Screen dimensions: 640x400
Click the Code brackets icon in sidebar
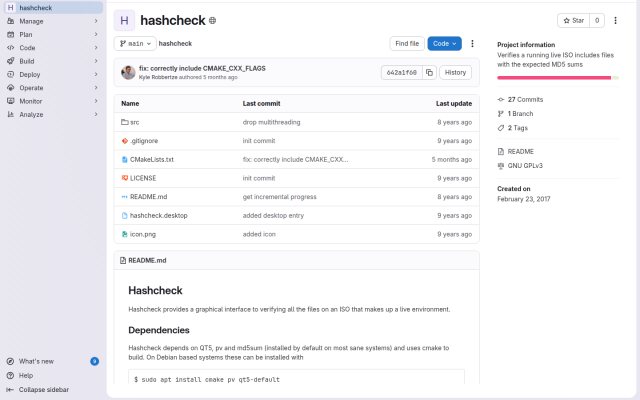tap(11, 48)
